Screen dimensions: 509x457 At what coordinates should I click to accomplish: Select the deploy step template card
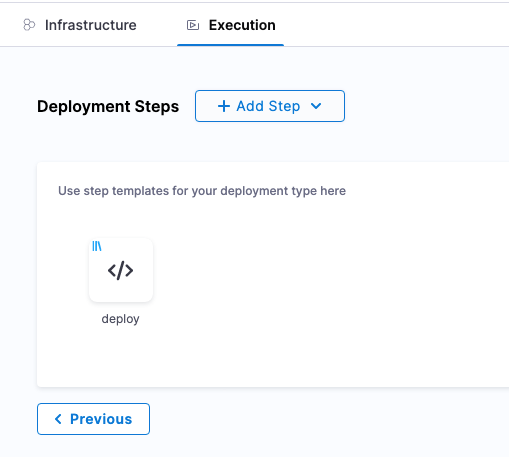(121, 270)
